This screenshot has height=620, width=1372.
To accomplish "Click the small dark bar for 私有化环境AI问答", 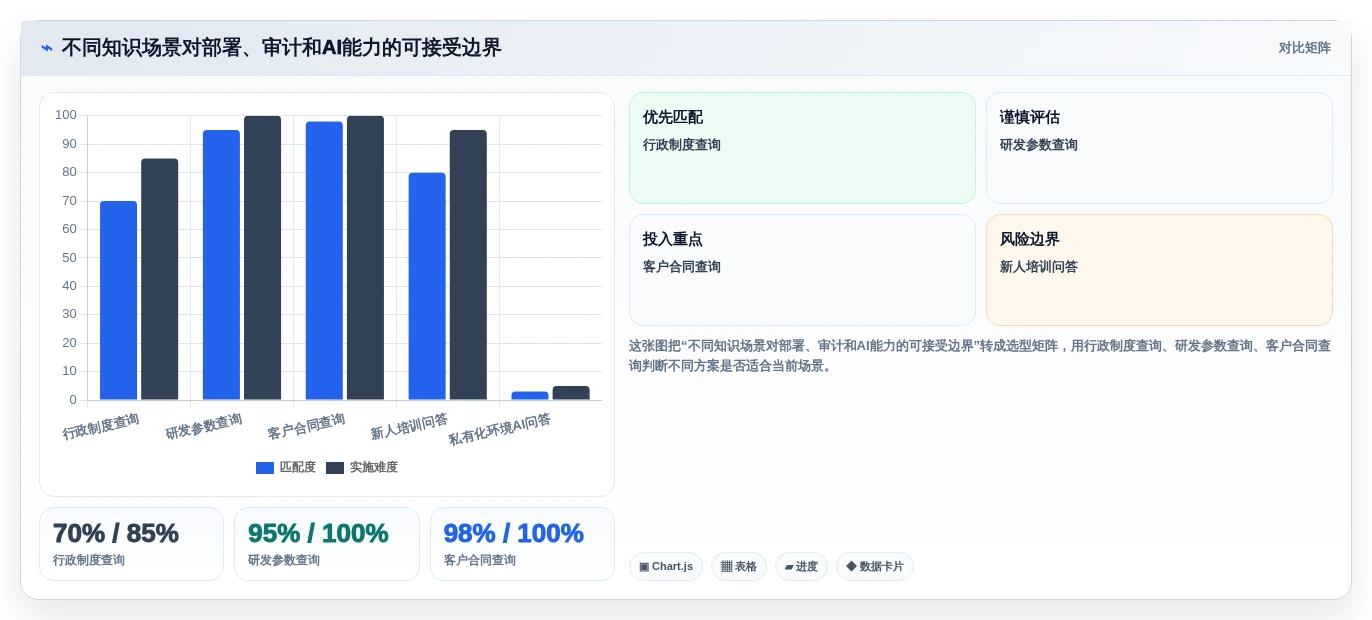I will click(571, 393).
